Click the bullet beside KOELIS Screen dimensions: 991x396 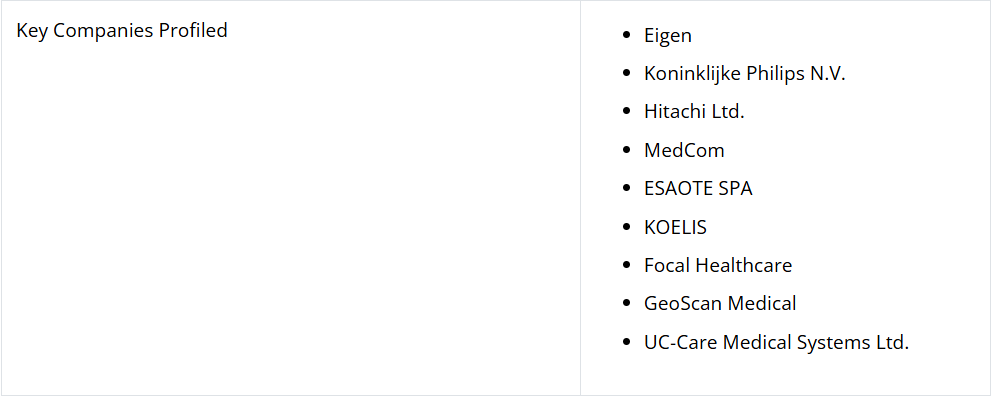click(x=626, y=227)
